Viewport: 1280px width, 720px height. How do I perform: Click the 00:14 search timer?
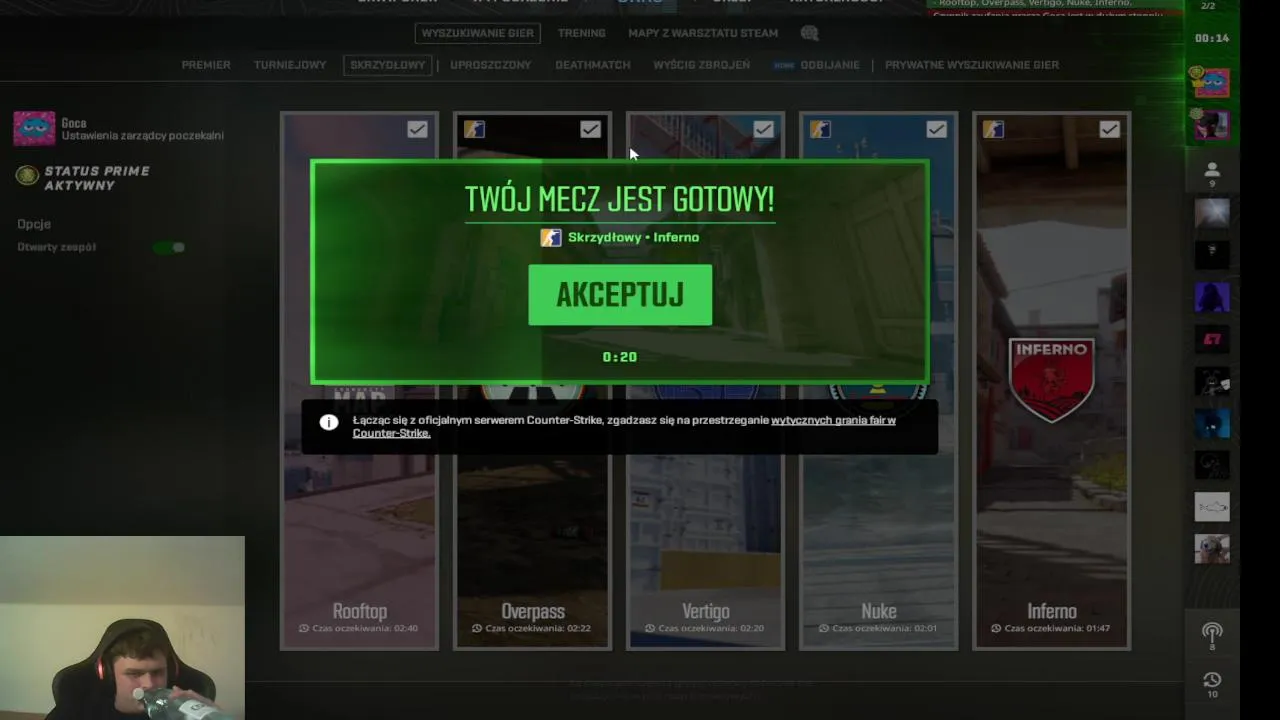point(1212,38)
